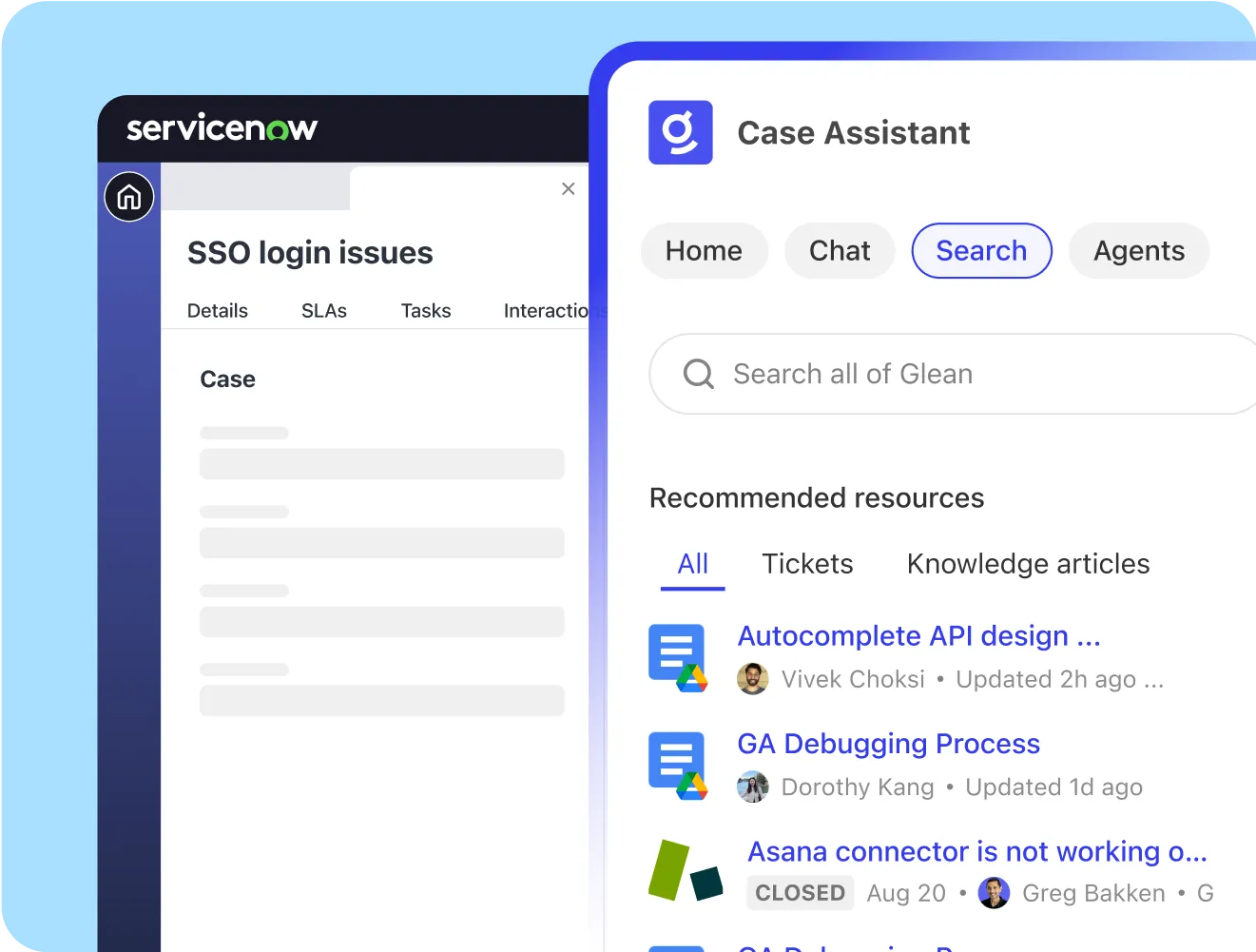Screen dimensions: 1256x952
Task: Click the servicenow logo
Action: 222,127
